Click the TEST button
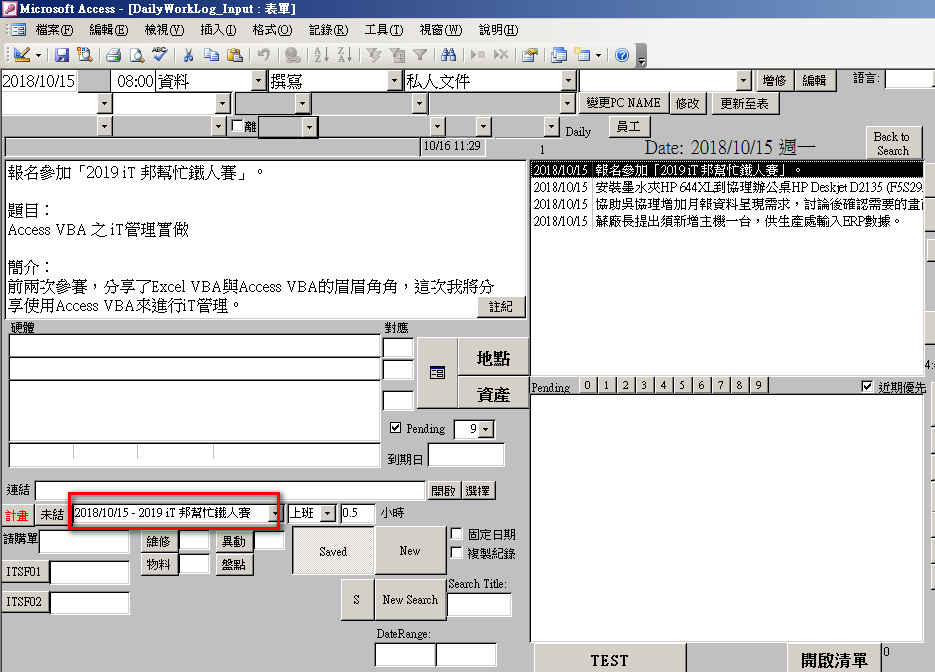Screen dimensions: 935x672 609,660
